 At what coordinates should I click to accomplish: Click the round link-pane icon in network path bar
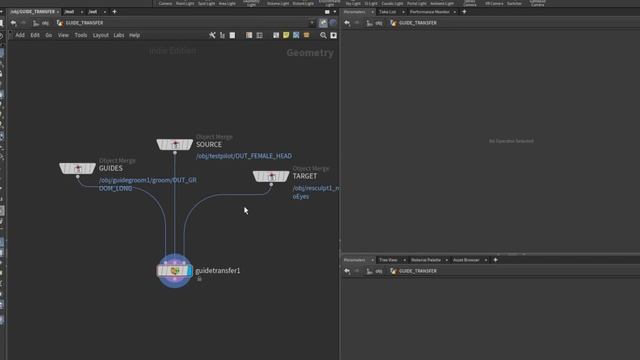tap(333, 23)
